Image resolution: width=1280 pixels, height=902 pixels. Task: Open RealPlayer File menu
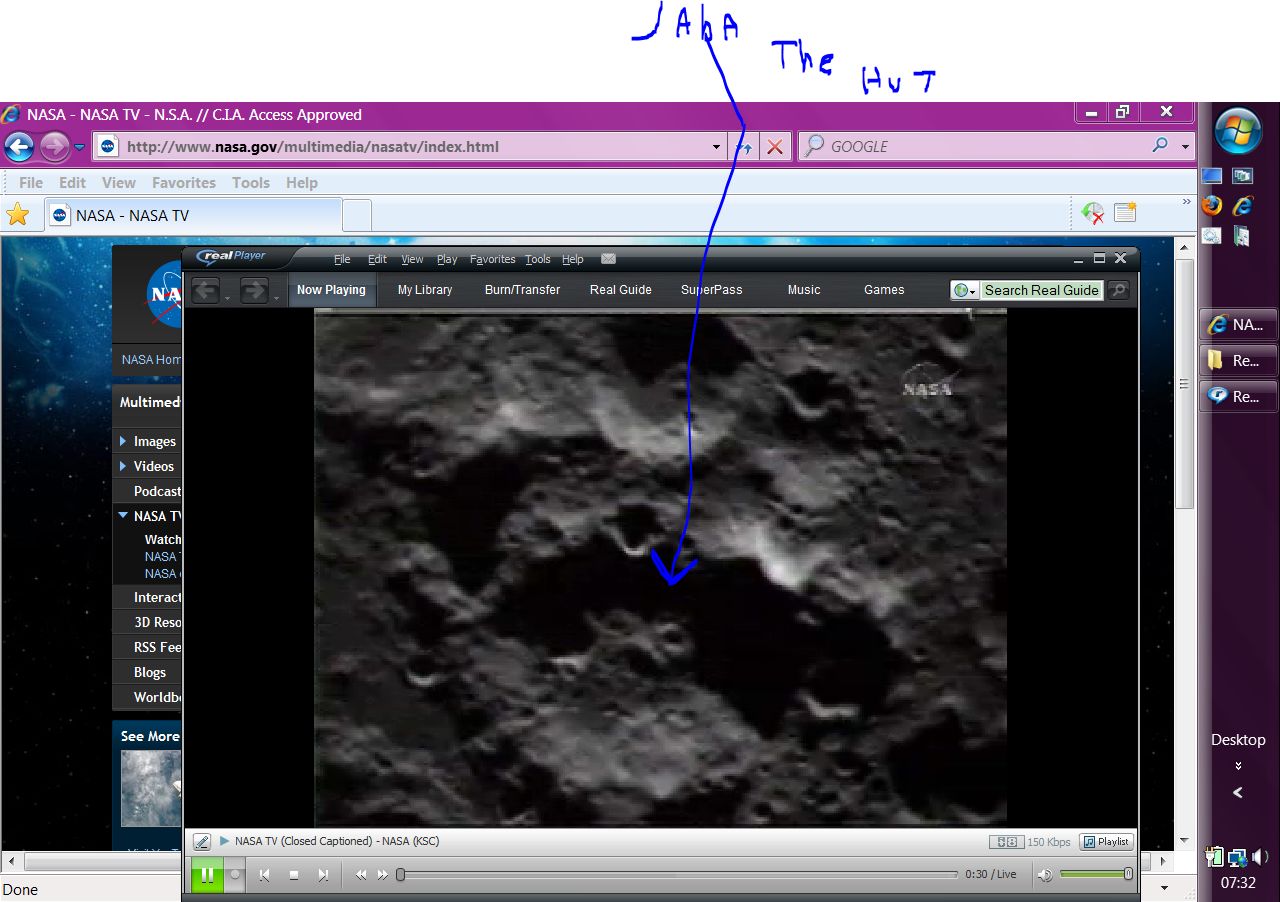[x=342, y=259]
